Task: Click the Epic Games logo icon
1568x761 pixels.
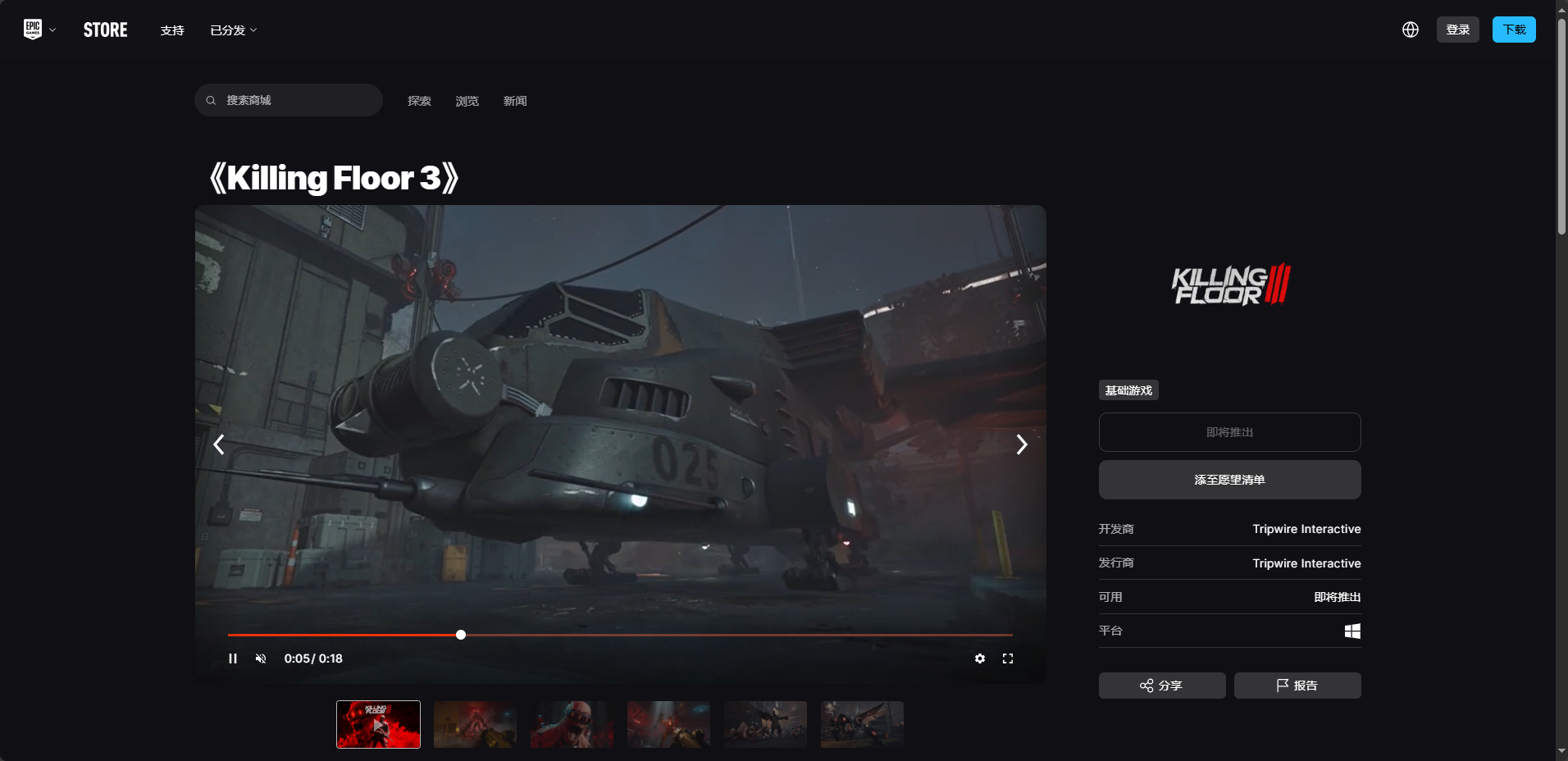Action: pos(33,30)
